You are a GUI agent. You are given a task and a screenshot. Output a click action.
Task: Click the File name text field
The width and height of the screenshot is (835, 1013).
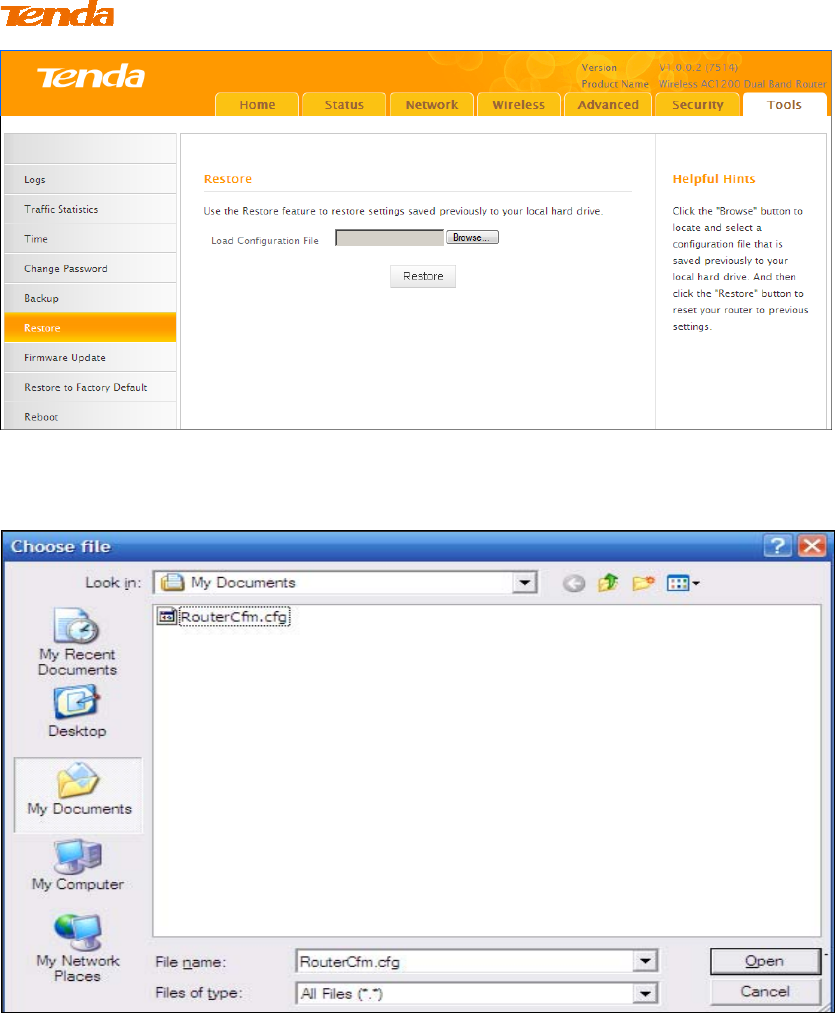[465, 961]
